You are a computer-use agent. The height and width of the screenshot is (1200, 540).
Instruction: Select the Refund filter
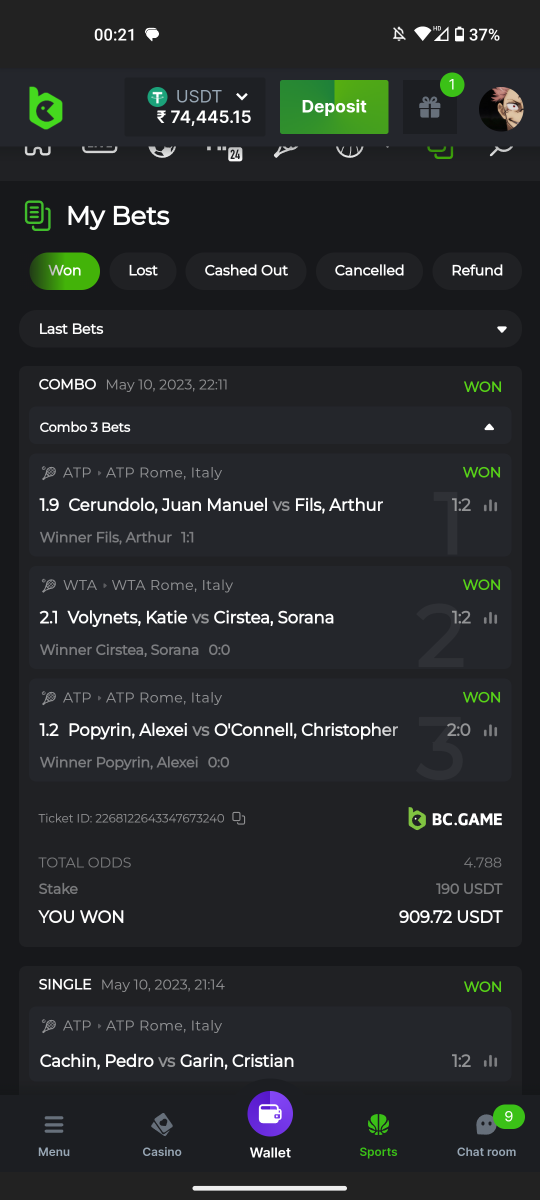pos(477,271)
